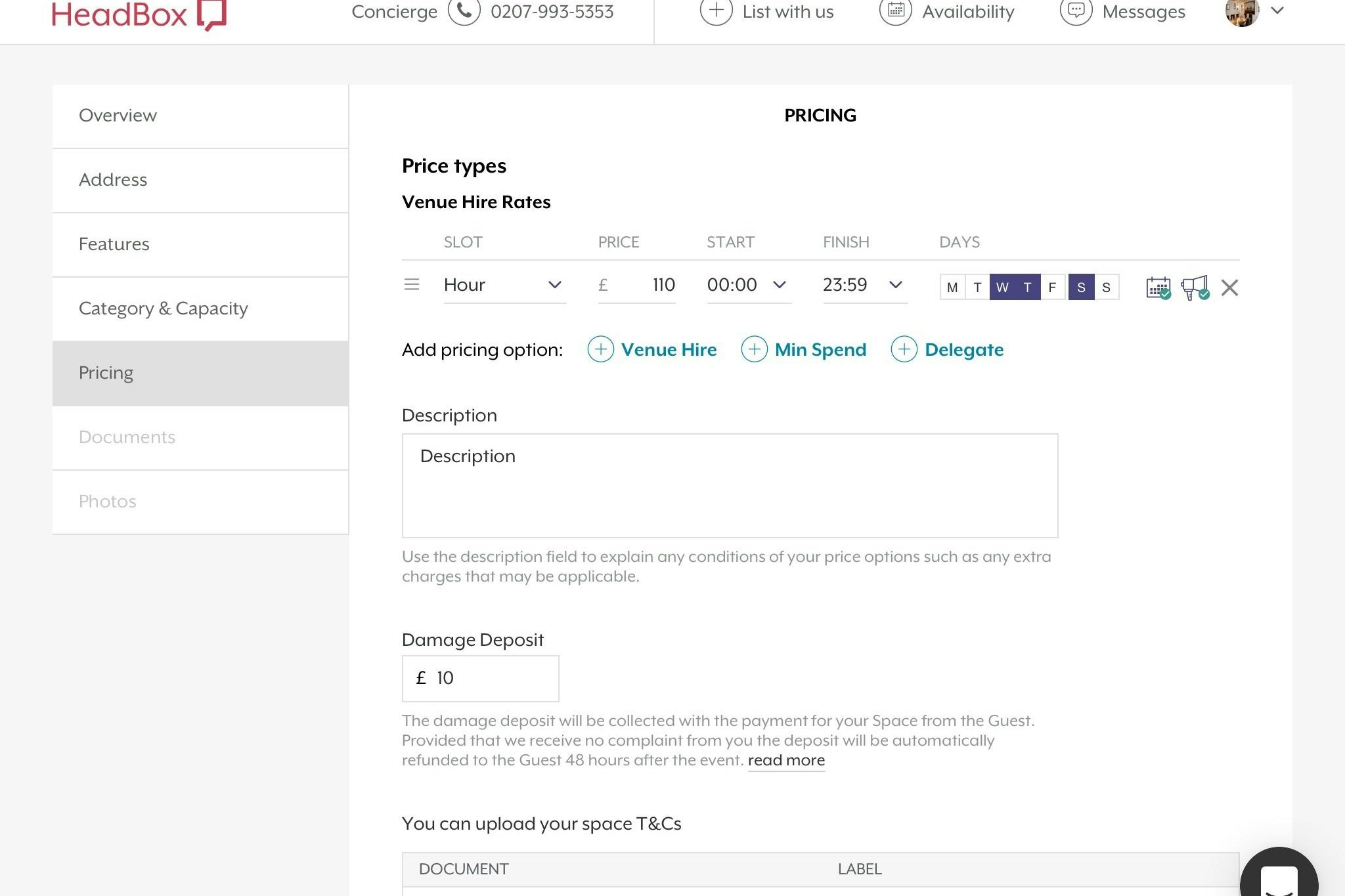Screen dimensions: 1345x896
Task: Click the plus icon next to Venue Hire
Action: (x=600, y=349)
